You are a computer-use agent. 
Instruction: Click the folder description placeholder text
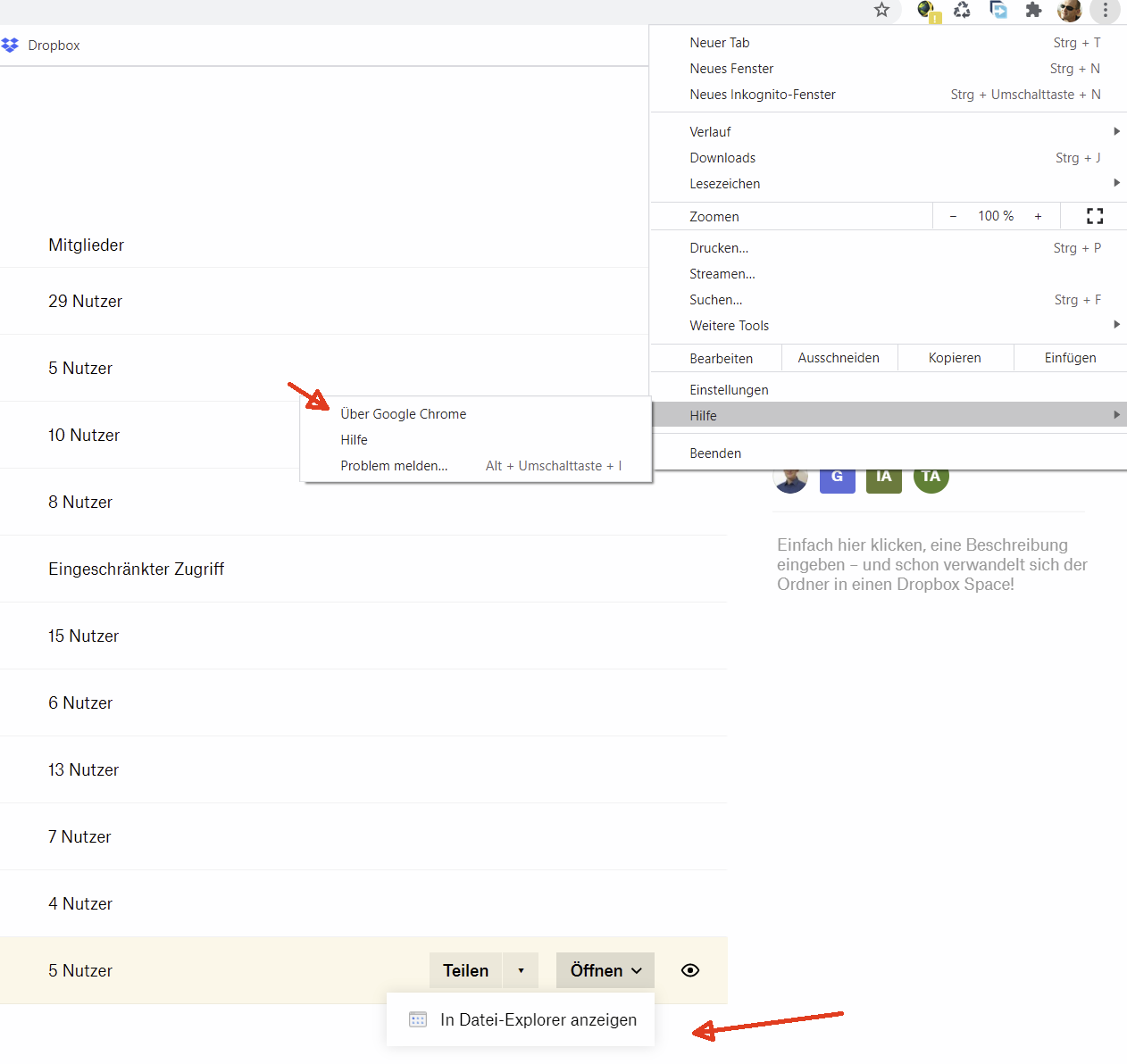pyautogui.click(x=931, y=564)
